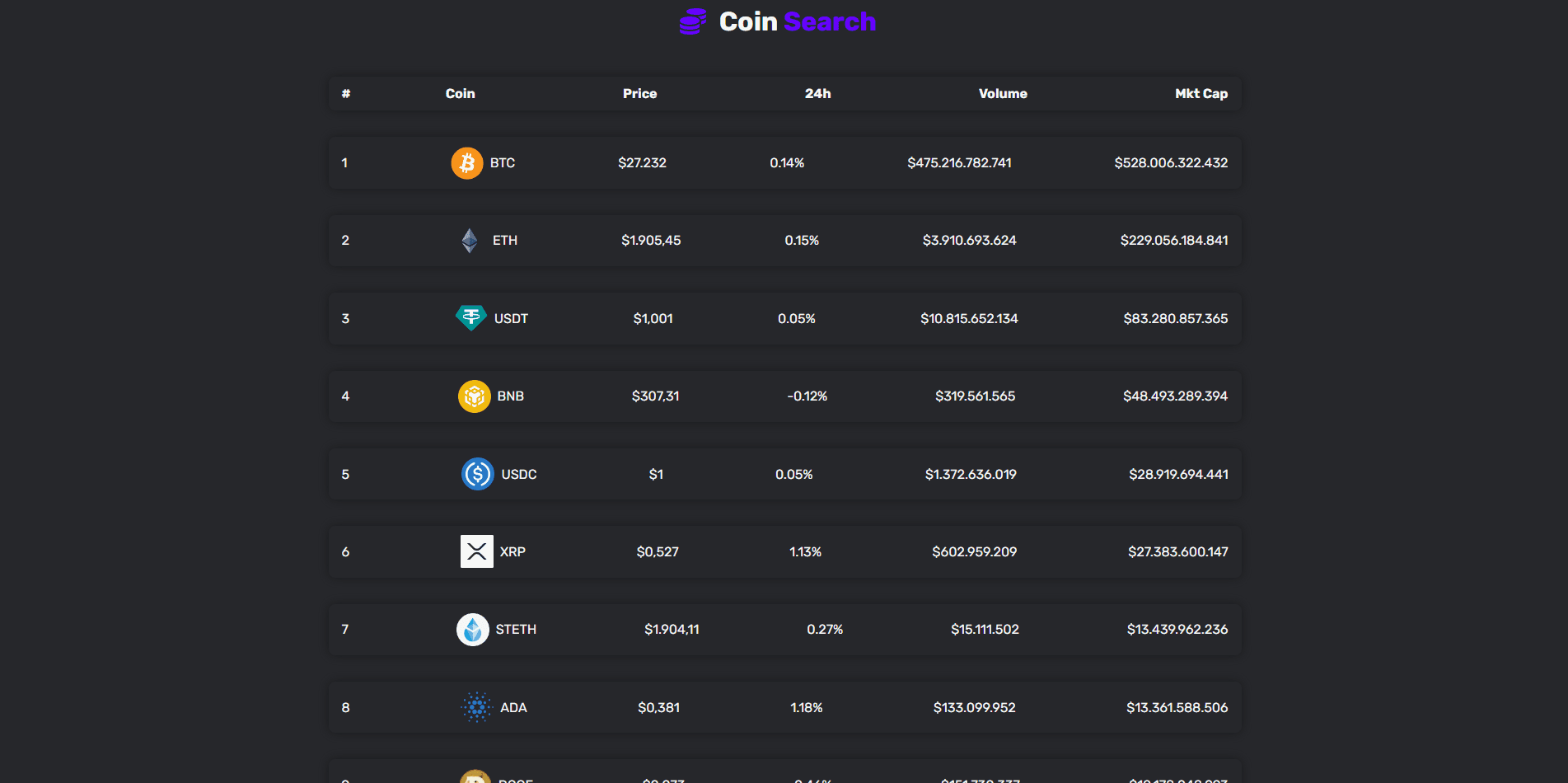1568x783 pixels.
Task: Select the BNB ticker label
Action: tap(511, 396)
